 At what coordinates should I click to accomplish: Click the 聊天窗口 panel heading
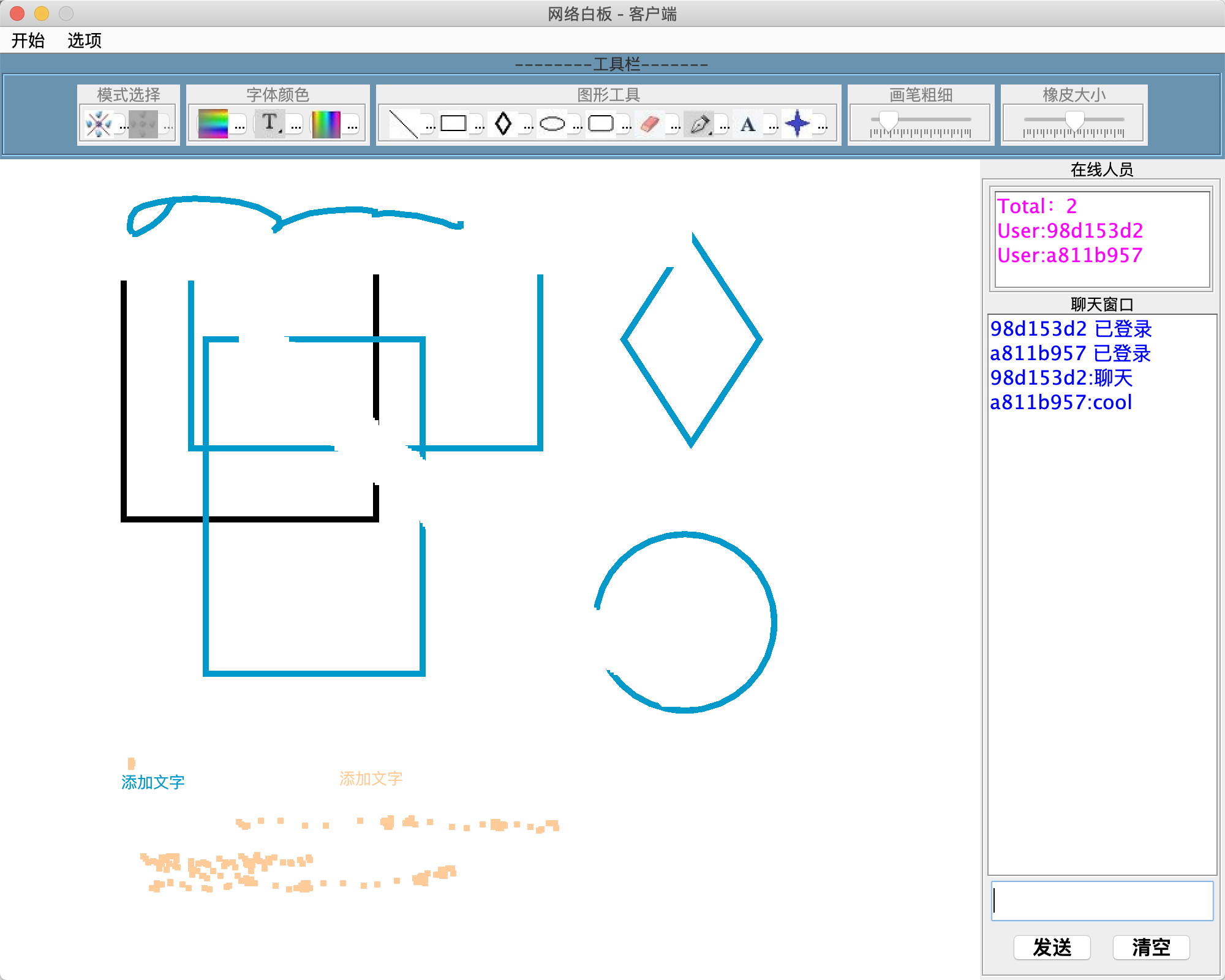(1102, 304)
